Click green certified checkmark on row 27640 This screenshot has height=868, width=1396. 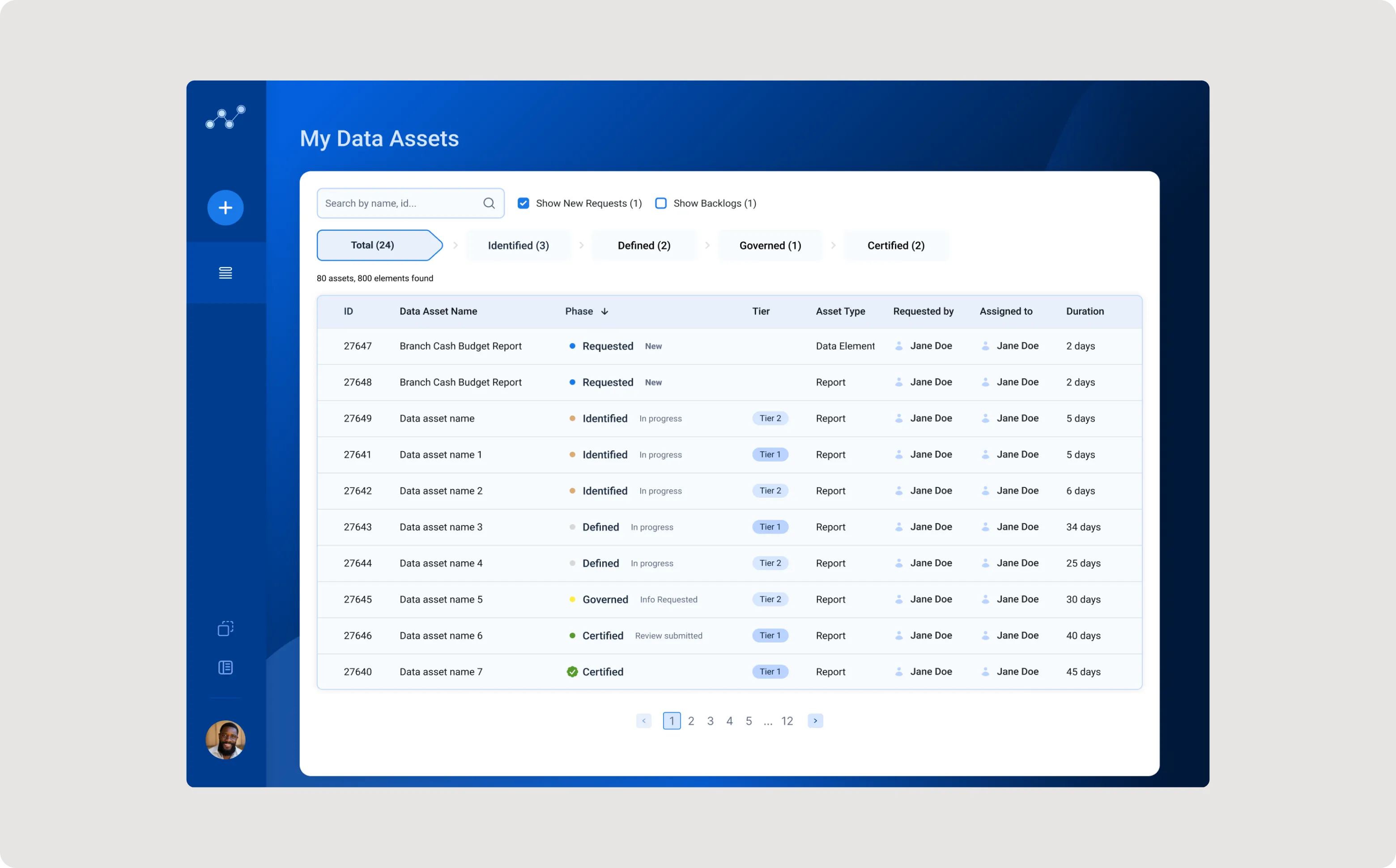(x=572, y=672)
